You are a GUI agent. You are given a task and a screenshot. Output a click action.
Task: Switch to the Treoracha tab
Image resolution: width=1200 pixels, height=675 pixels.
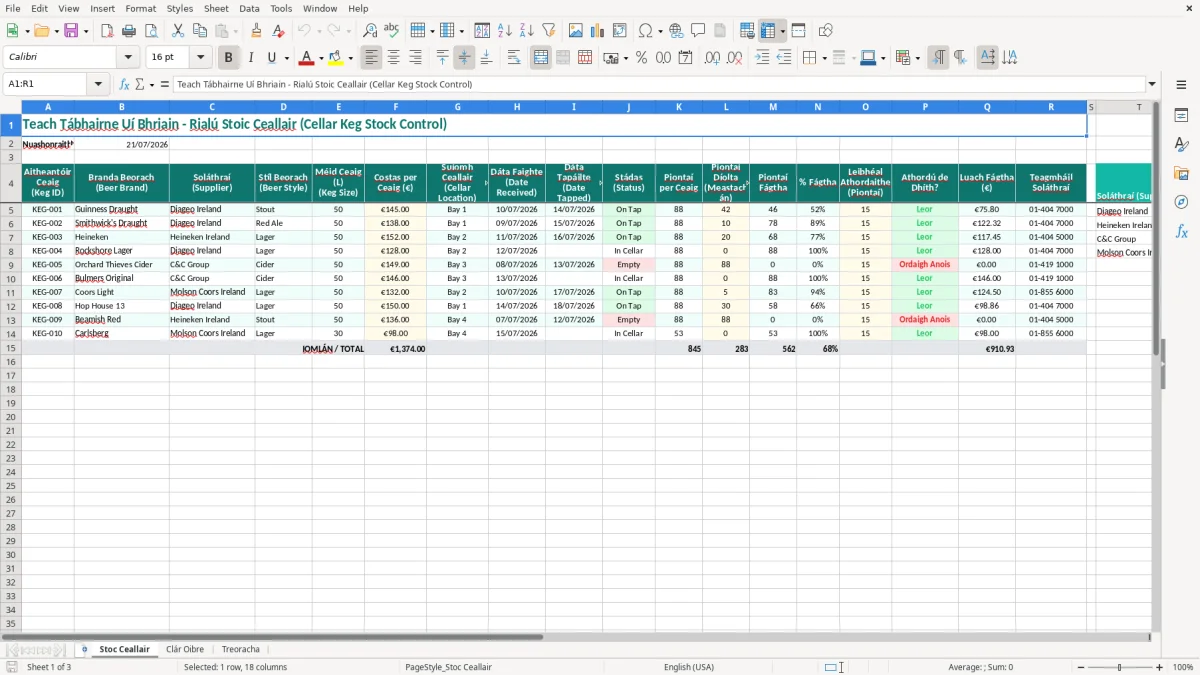[241, 649]
